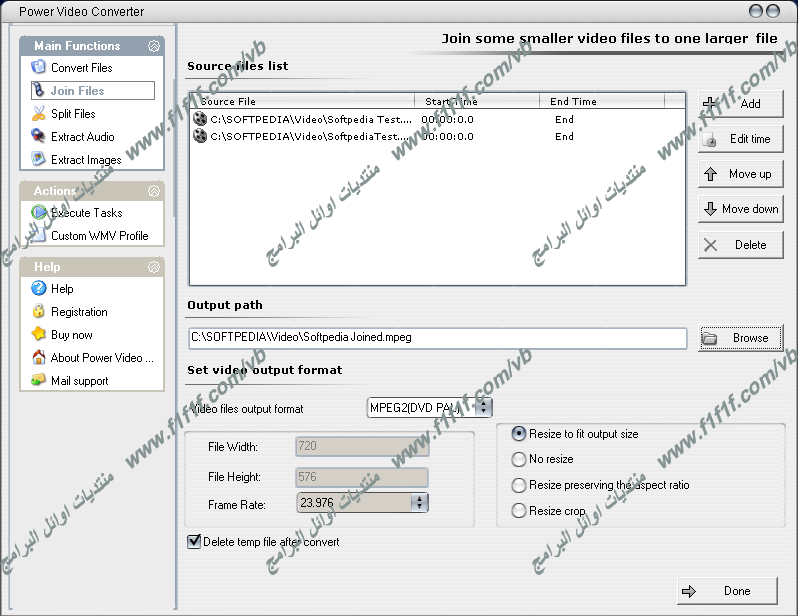Select Resize to fit output size
Viewport: 798px width, 616px height.
pyautogui.click(x=519, y=434)
